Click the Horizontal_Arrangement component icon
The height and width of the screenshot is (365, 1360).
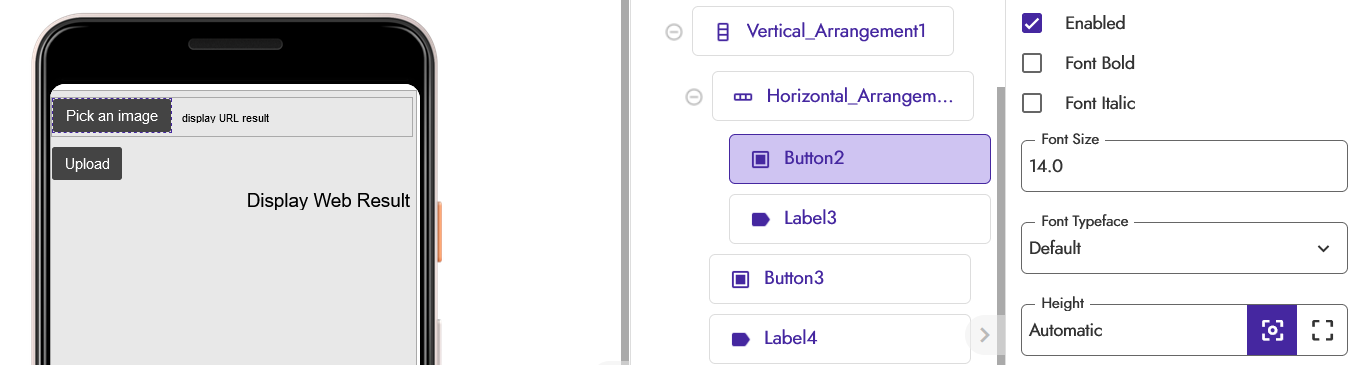pyautogui.click(x=743, y=97)
